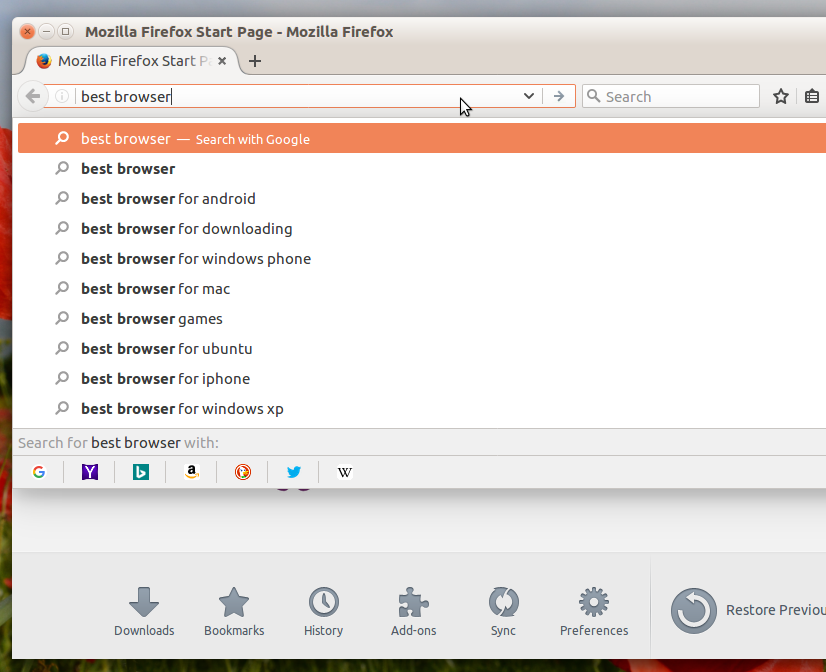Search with the Twitter engine icon
Image resolution: width=826 pixels, height=672 pixels.
pyautogui.click(x=294, y=472)
